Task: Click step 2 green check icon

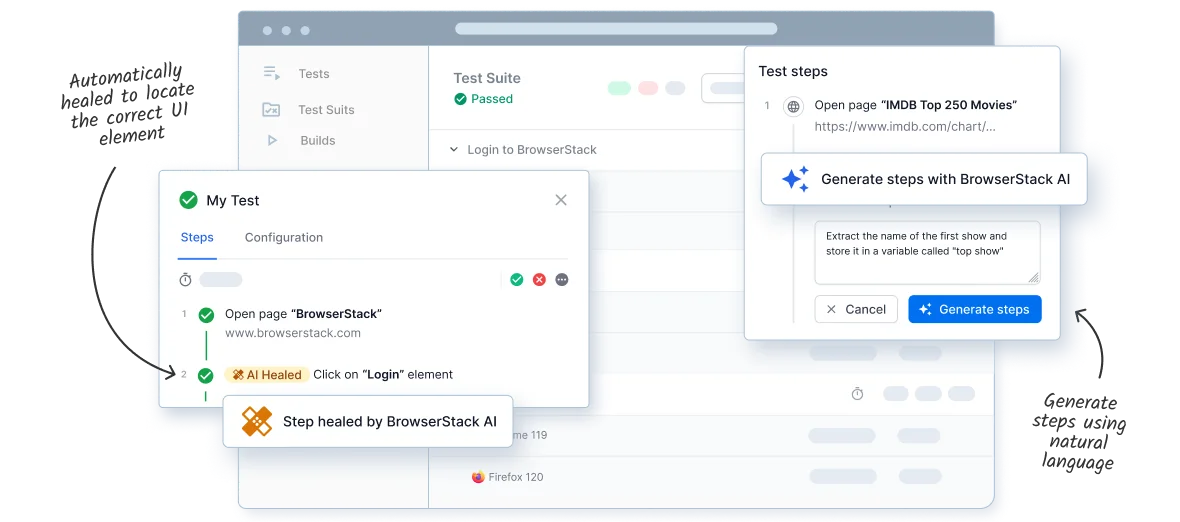Action: pos(205,375)
